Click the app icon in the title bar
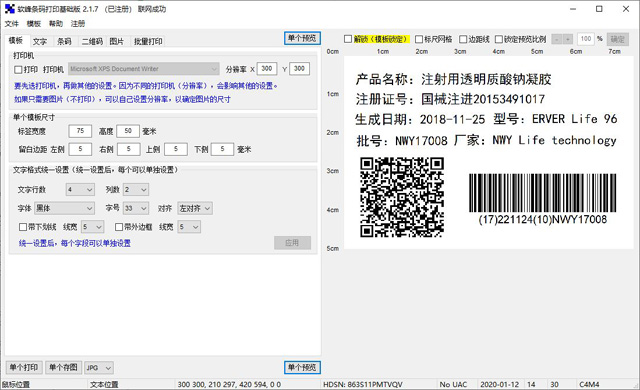The height and width of the screenshot is (390, 640). [x=9, y=9]
